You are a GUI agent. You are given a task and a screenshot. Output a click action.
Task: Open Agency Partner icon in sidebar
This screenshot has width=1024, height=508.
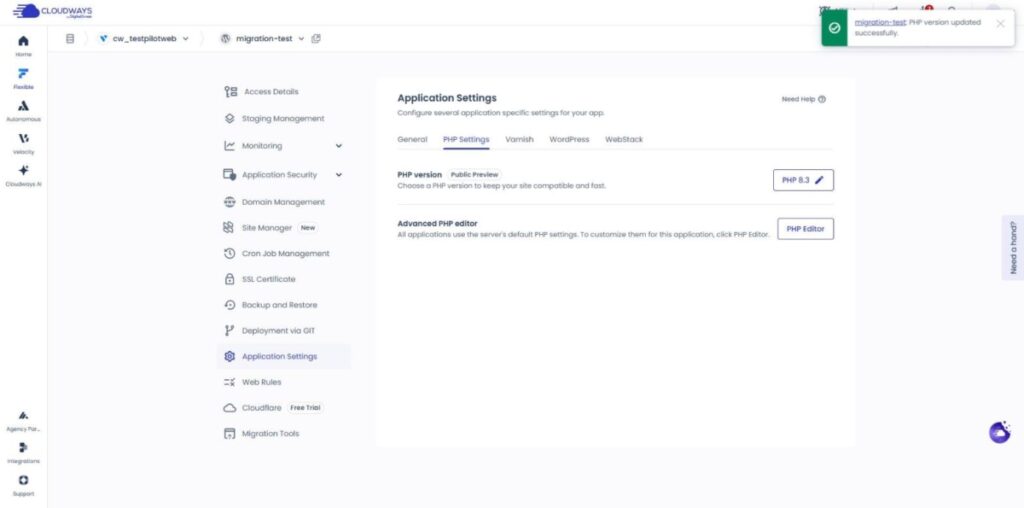click(24, 415)
